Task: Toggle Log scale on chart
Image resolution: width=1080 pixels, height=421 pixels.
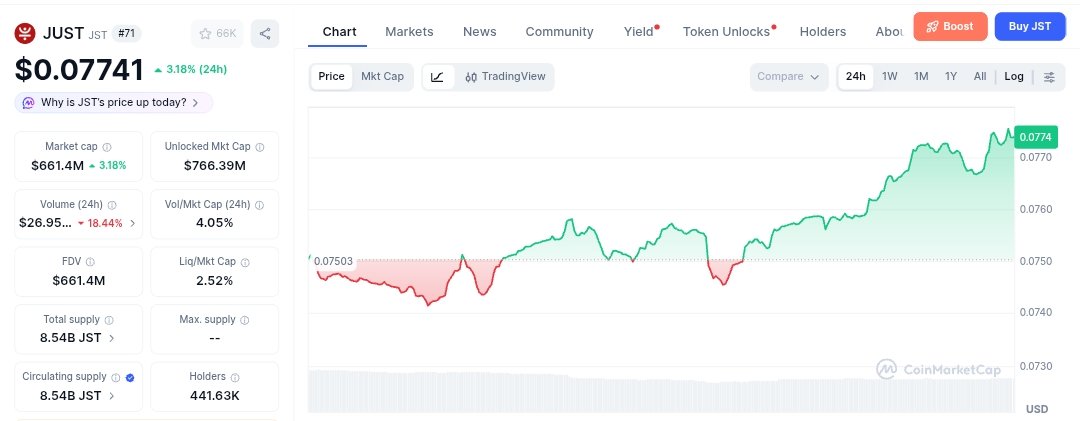Action: click(x=1014, y=76)
